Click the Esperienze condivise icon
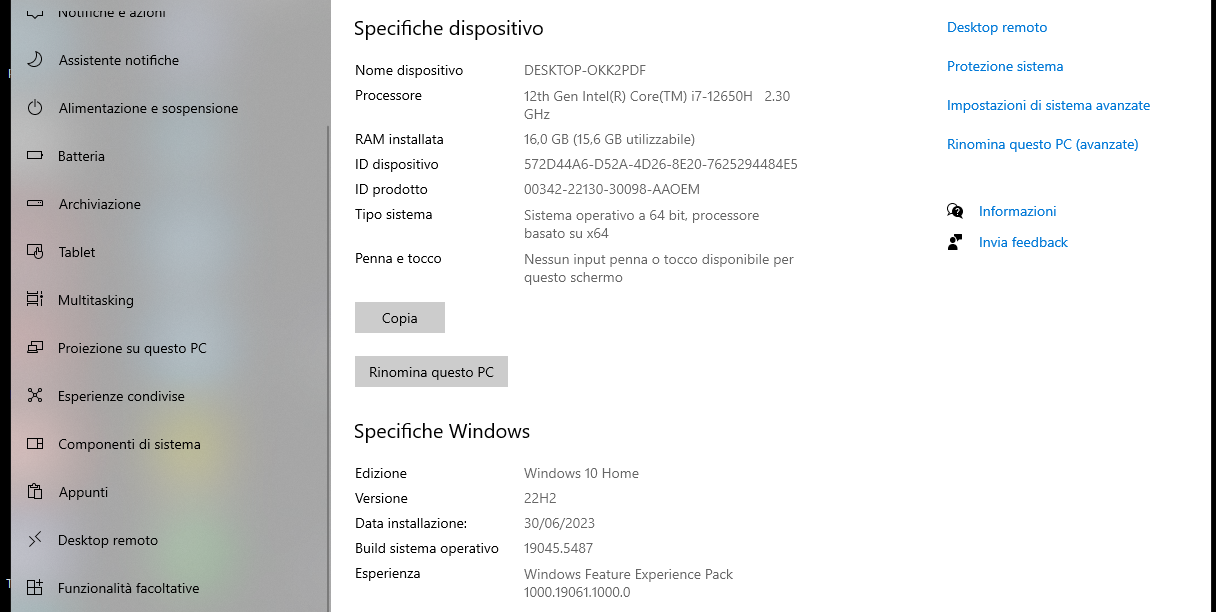This screenshot has width=1216, height=612. point(35,396)
